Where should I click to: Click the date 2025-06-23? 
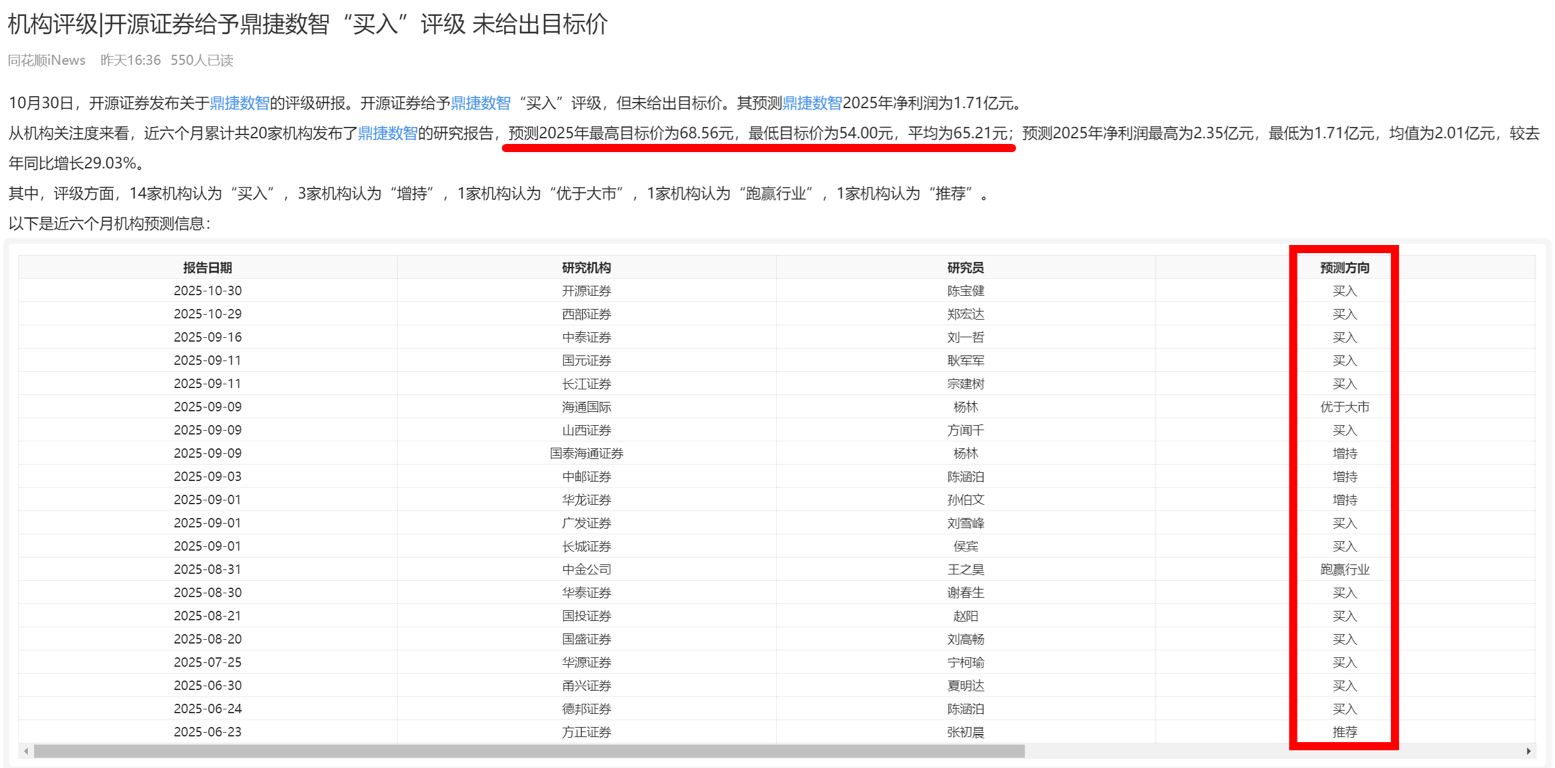pos(208,732)
